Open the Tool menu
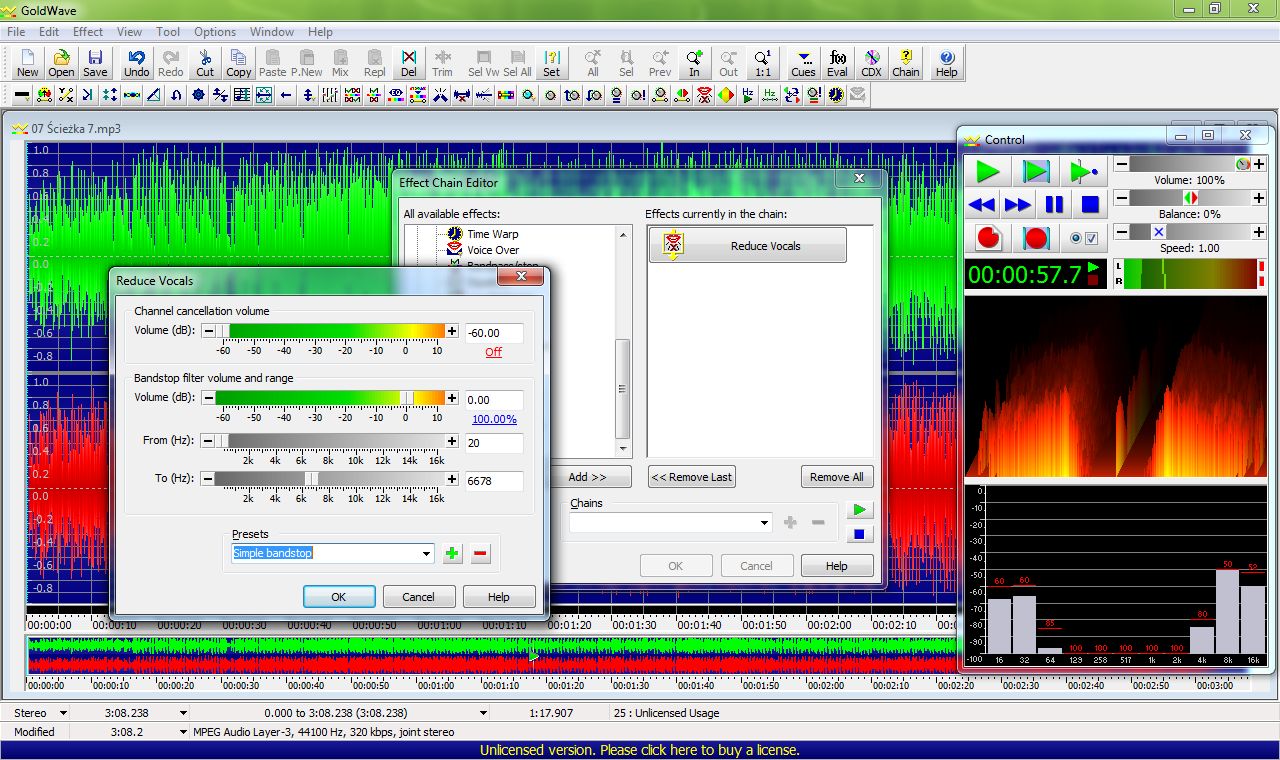 [x=168, y=32]
